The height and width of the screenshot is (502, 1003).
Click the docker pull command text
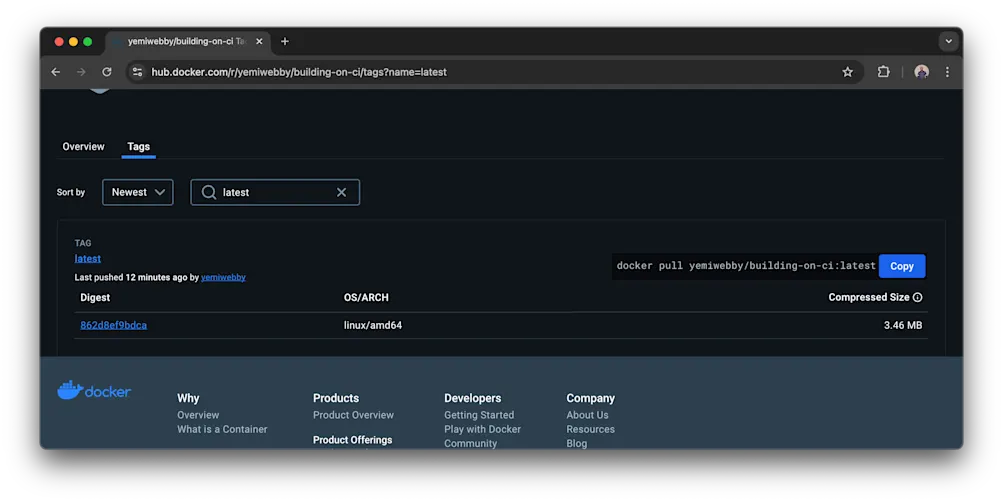pos(746,266)
